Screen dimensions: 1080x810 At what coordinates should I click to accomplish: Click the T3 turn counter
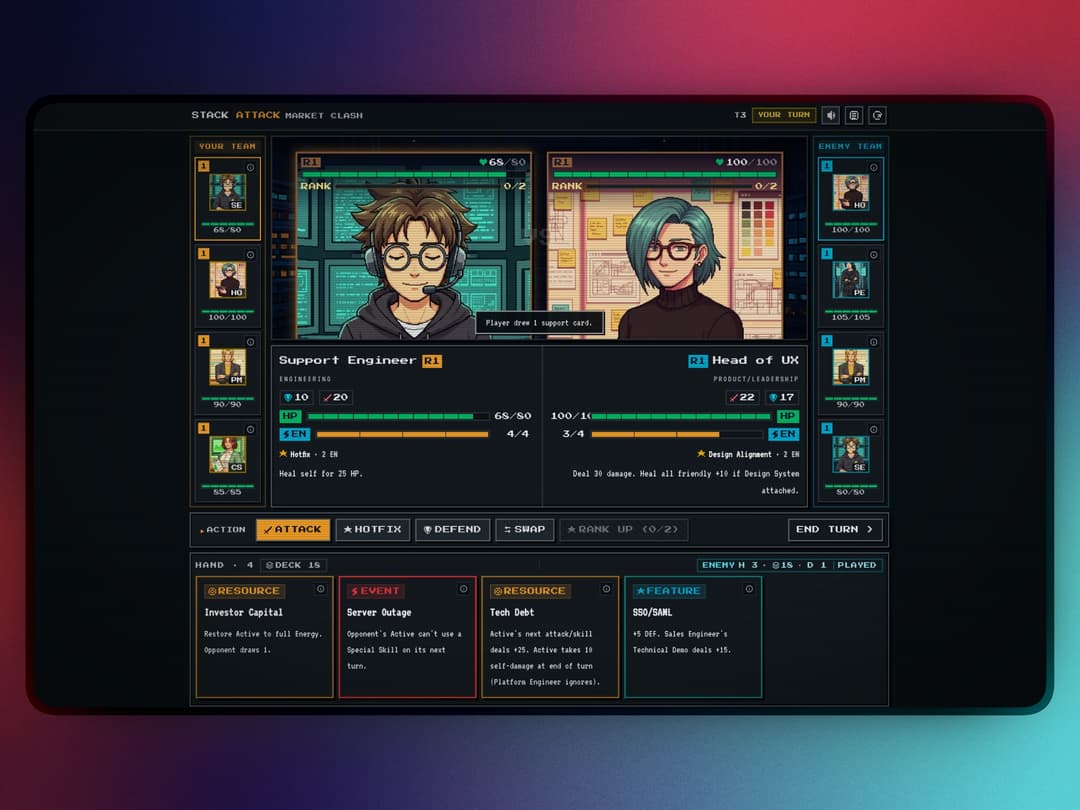(x=740, y=115)
